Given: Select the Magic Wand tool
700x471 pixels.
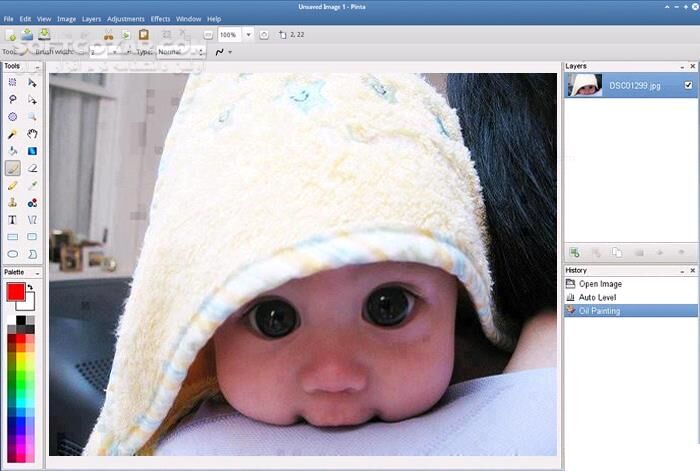Looking at the screenshot, I should pos(13,134).
